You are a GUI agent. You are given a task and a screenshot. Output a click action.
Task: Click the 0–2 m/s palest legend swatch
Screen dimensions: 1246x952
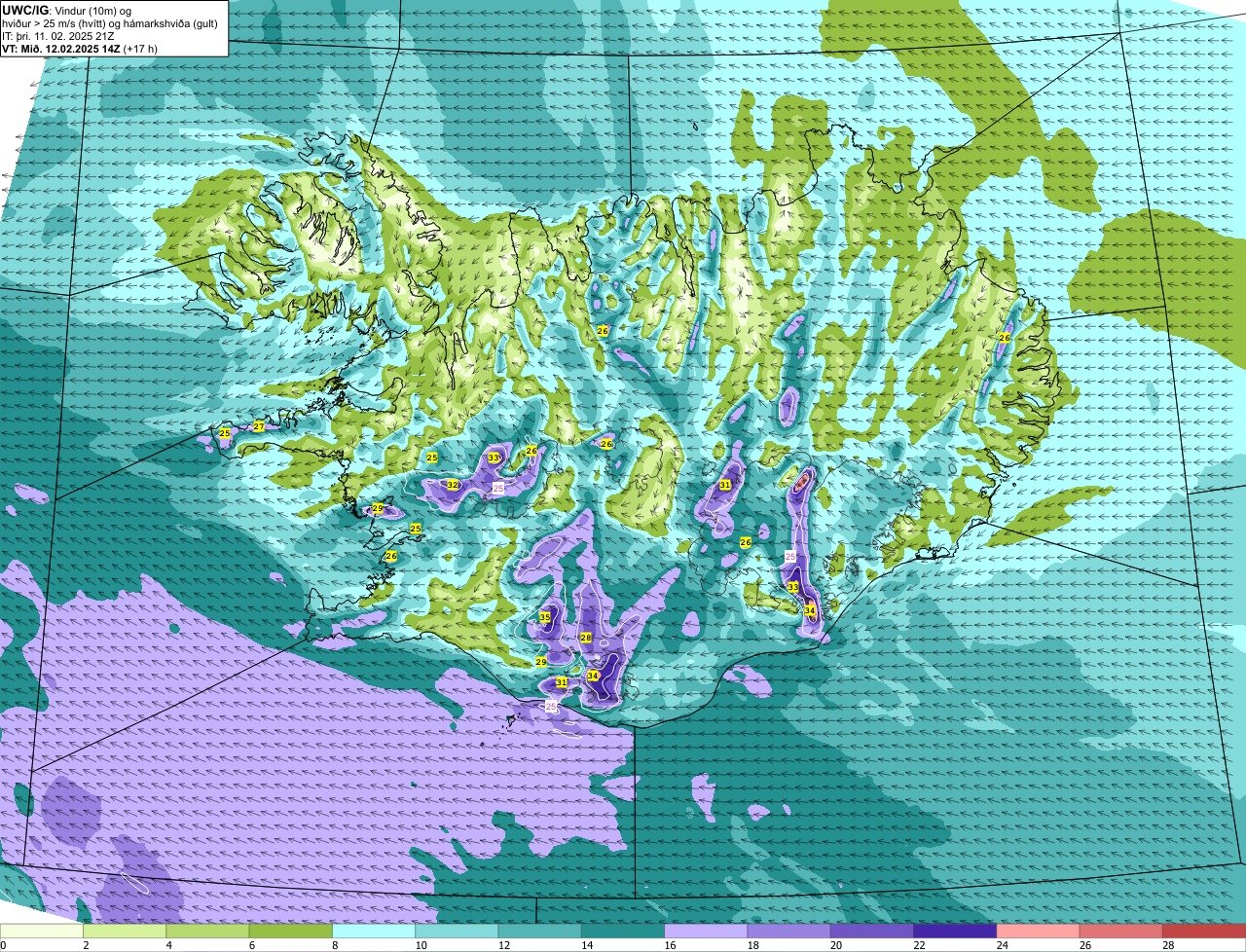(42, 932)
